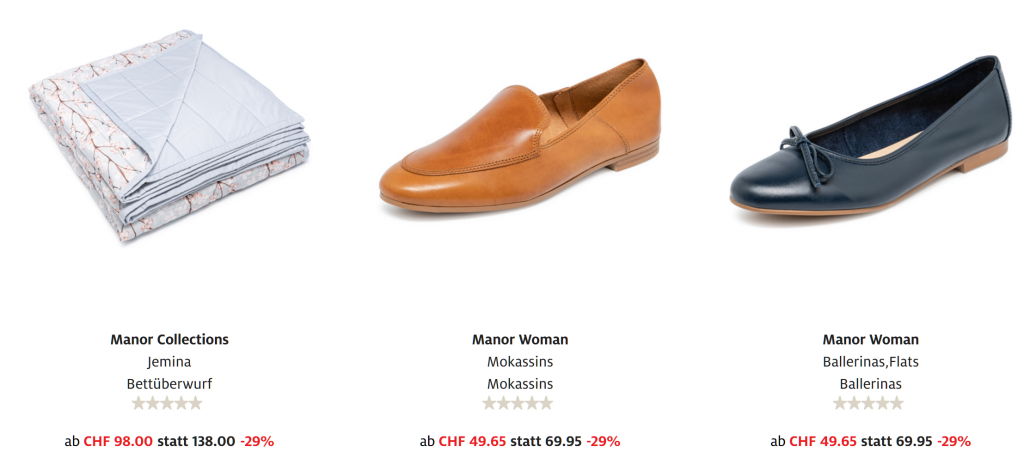
Task: Click the star rating under Bettüberwurf
Action: [x=167, y=404]
